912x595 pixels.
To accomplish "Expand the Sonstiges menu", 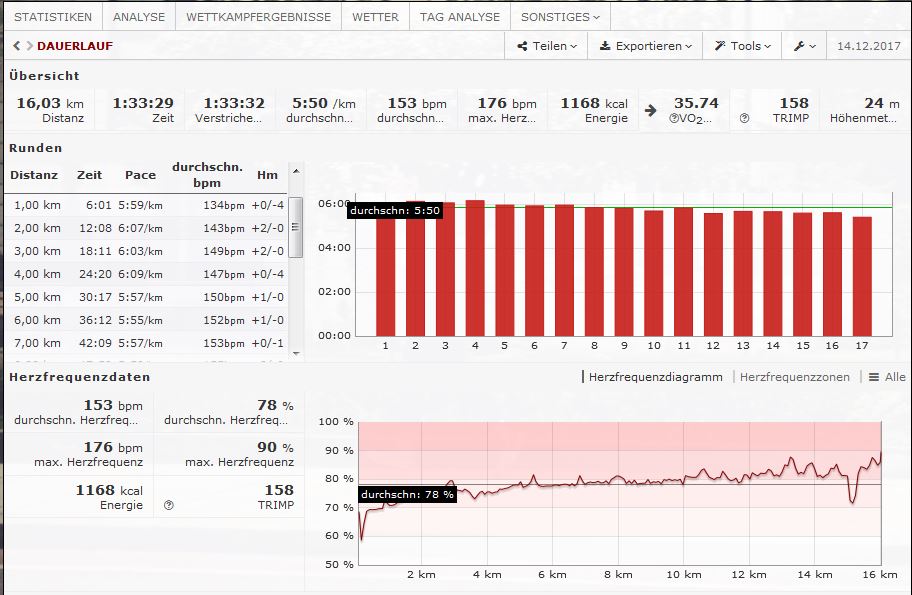I will coord(560,17).
